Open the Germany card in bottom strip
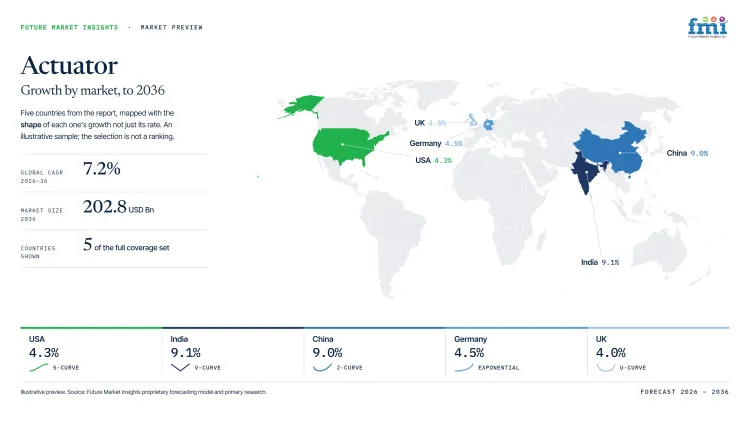Viewport: 750px width, 421px height. [x=516, y=353]
